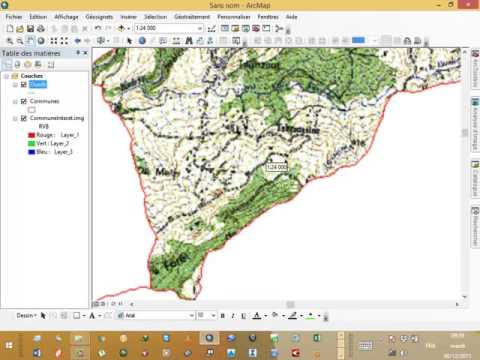The image size is (480, 360).
Task: Open the Windows Start button
Action: (x=9, y=345)
